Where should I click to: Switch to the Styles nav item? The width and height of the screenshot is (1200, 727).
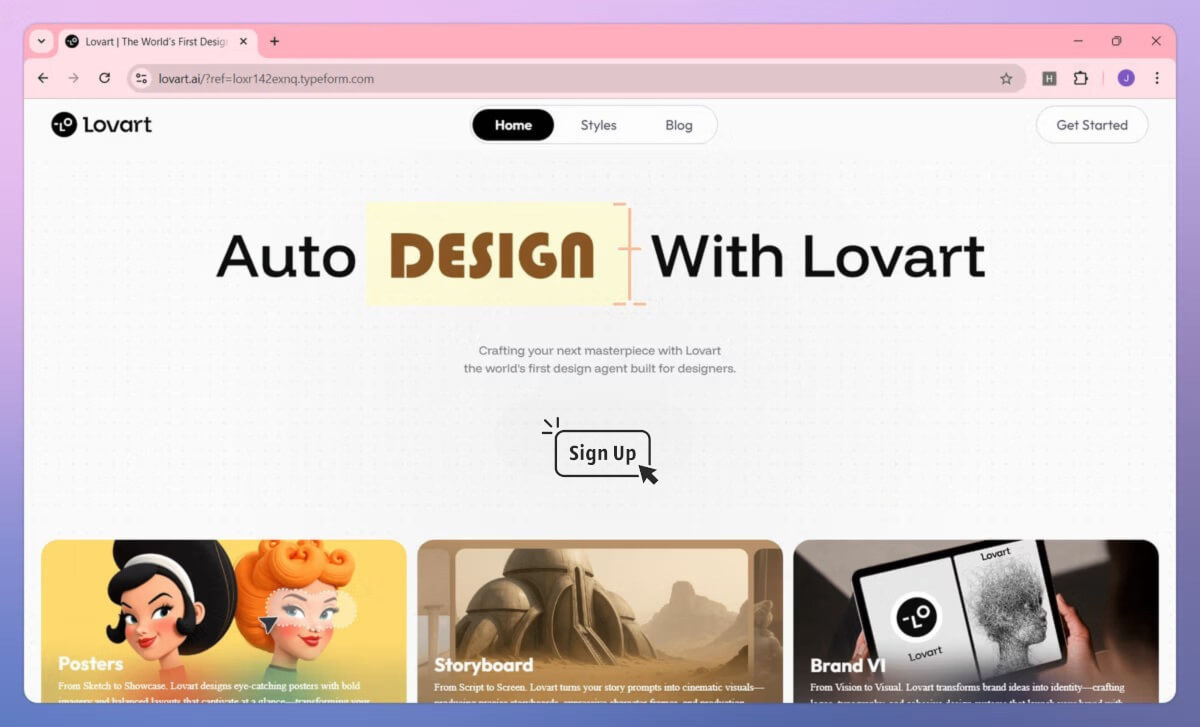598,125
